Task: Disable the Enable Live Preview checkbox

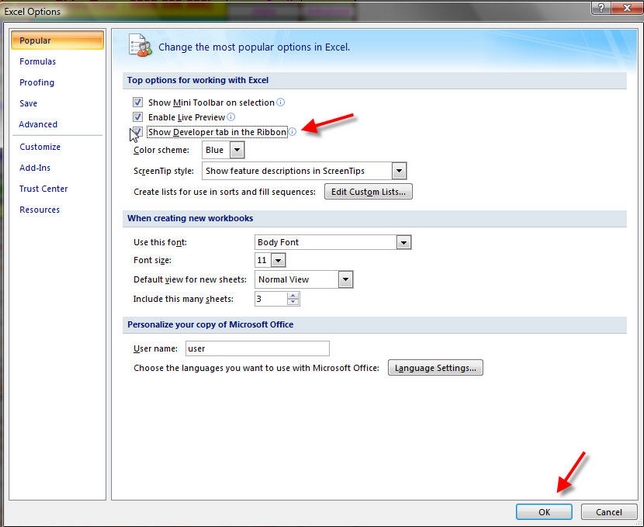Action: click(x=138, y=117)
